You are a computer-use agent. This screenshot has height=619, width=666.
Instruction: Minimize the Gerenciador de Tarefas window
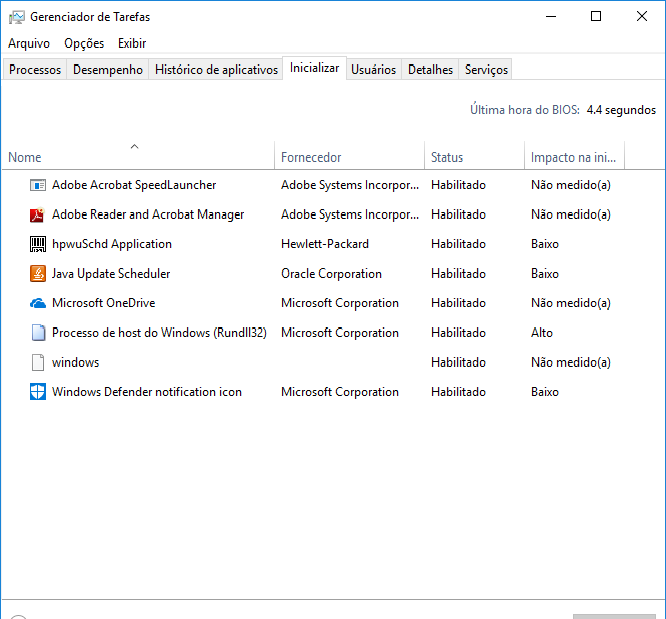(x=551, y=17)
